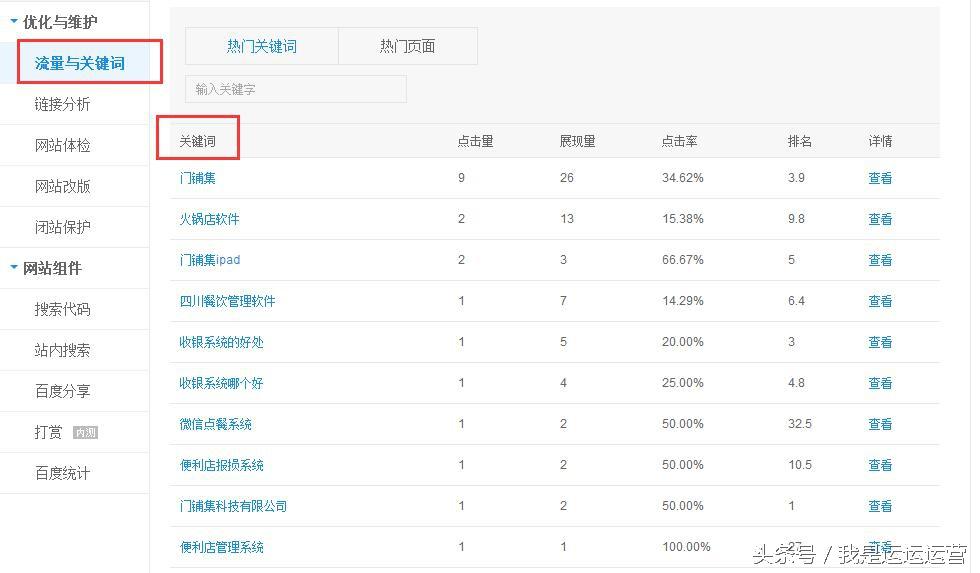Select the 15.38% click rate cell
The height and width of the screenshot is (573, 980).
pyautogui.click(x=682, y=219)
